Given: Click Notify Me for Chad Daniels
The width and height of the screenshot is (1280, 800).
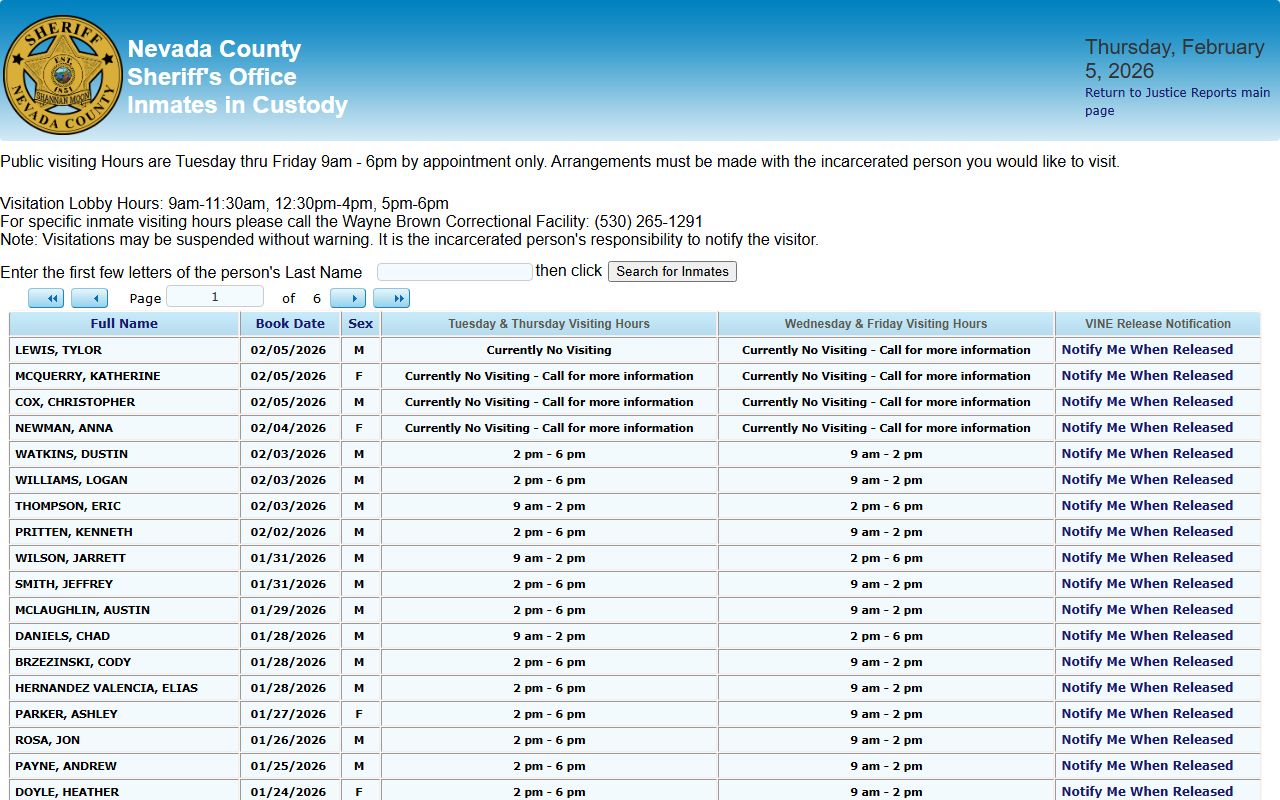Looking at the screenshot, I should tap(1147, 636).
